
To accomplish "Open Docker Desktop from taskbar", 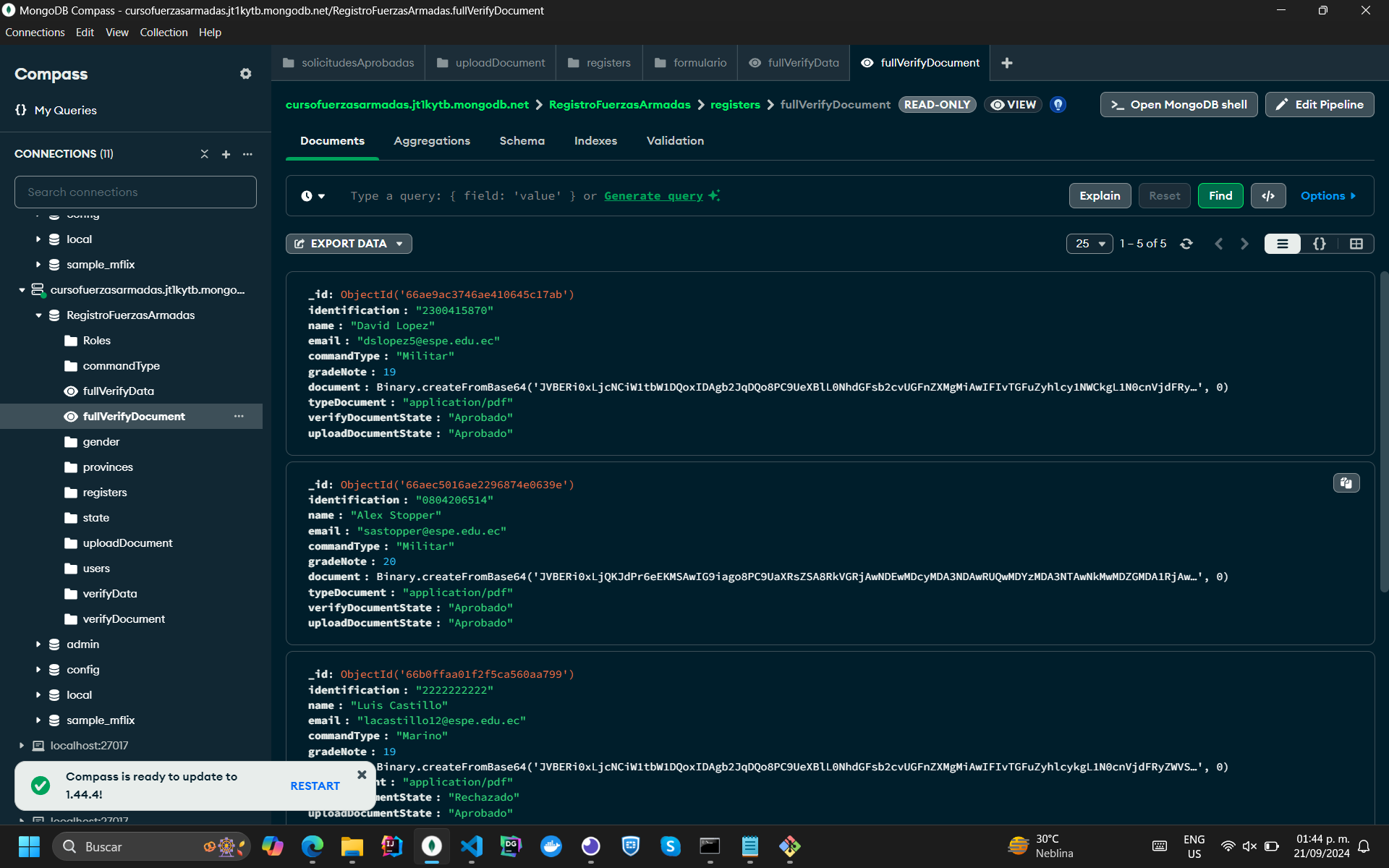I will point(551,846).
